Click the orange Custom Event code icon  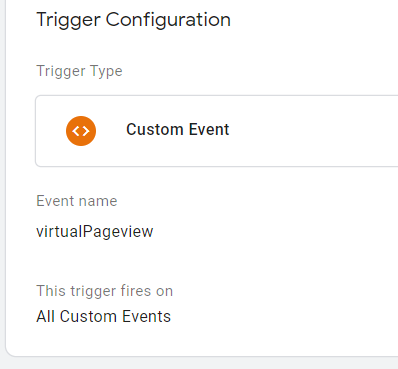pos(81,131)
